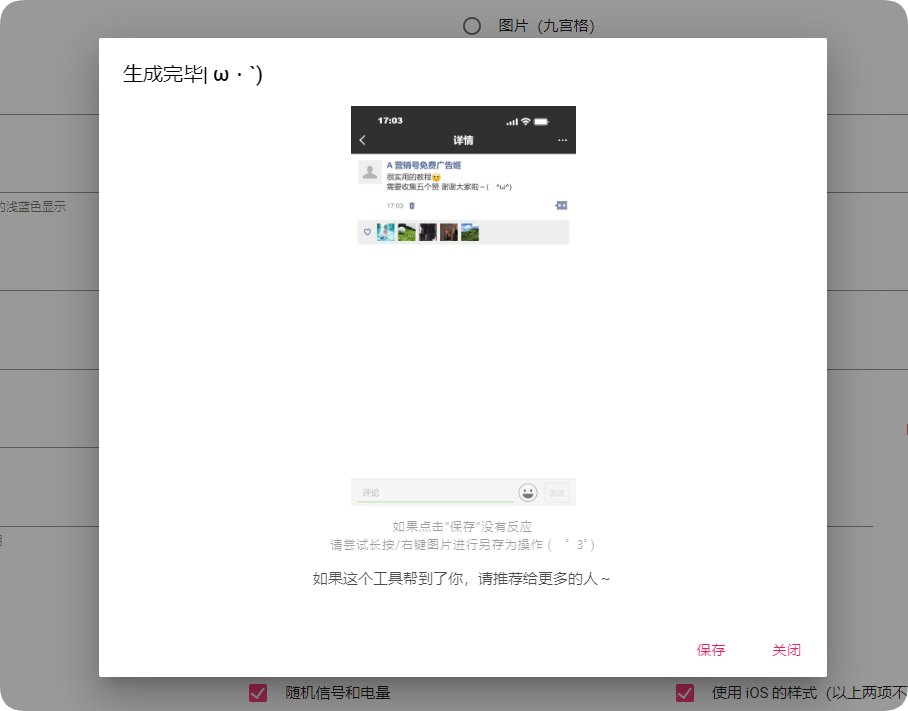Click the heart like icon in preview
Viewport: 908px width, 711px height.
click(x=367, y=232)
